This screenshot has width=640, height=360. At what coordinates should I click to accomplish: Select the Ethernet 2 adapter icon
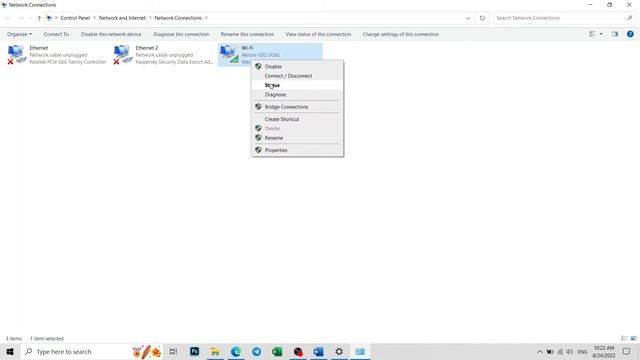pyautogui.click(x=122, y=54)
